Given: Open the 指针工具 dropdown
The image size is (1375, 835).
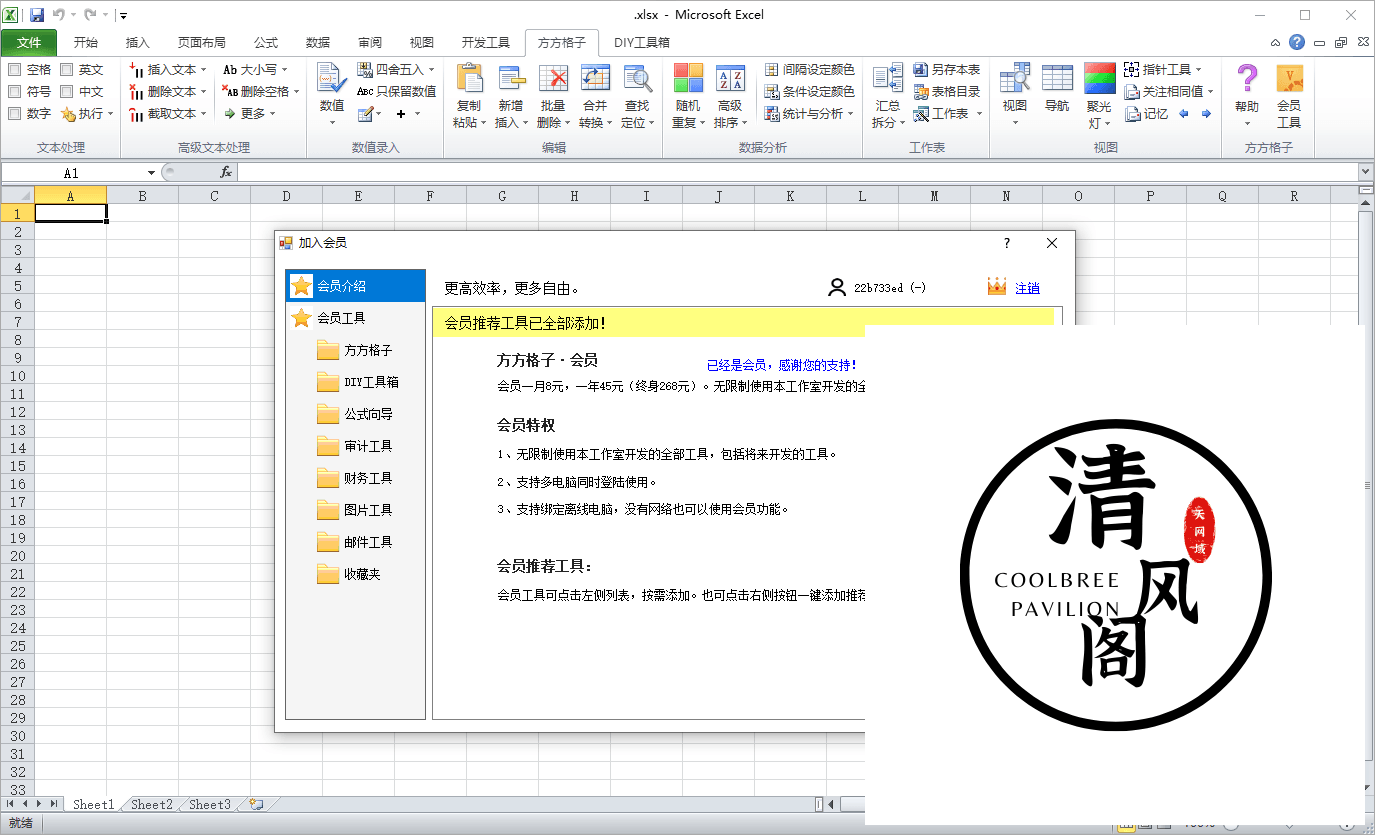Looking at the screenshot, I should coord(1163,69).
